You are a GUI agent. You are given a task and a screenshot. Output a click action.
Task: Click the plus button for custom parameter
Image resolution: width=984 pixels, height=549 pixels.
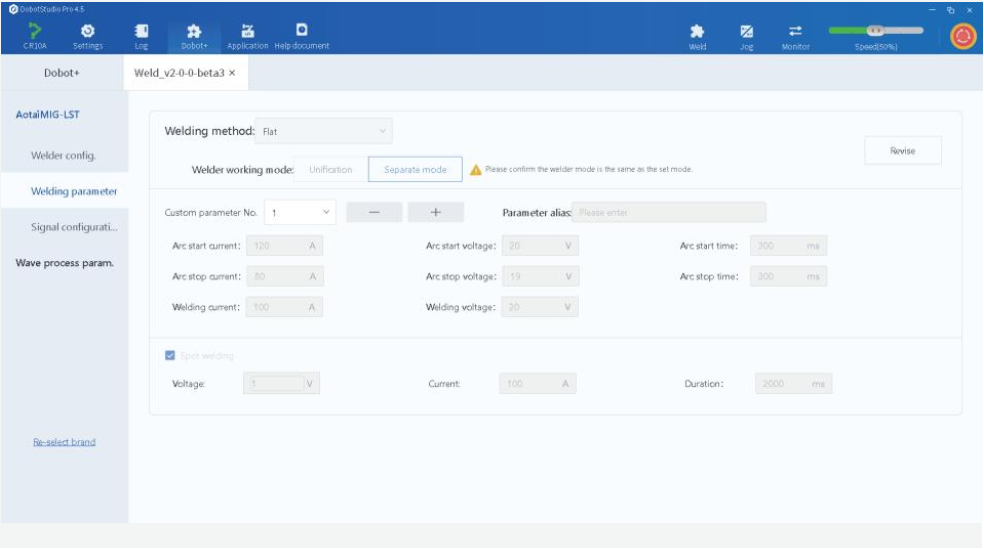pyautogui.click(x=436, y=212)
